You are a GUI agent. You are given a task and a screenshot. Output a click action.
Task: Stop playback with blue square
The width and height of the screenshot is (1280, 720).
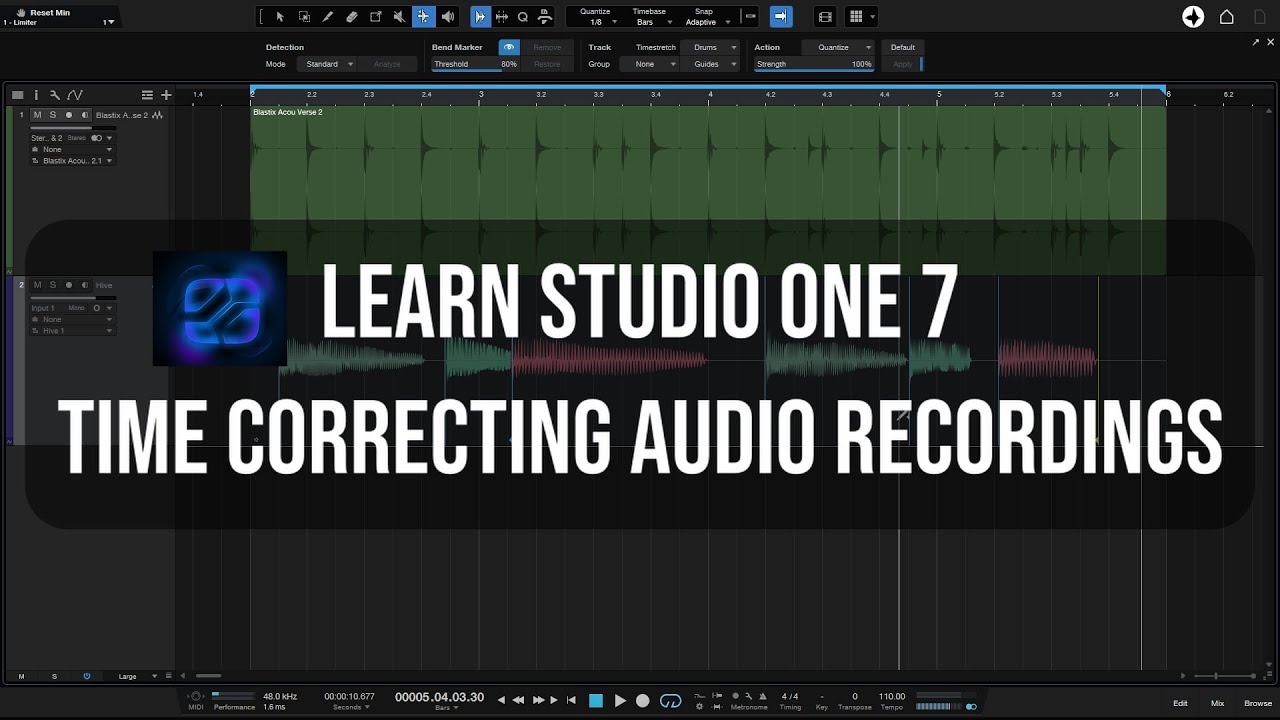(596, 701)
